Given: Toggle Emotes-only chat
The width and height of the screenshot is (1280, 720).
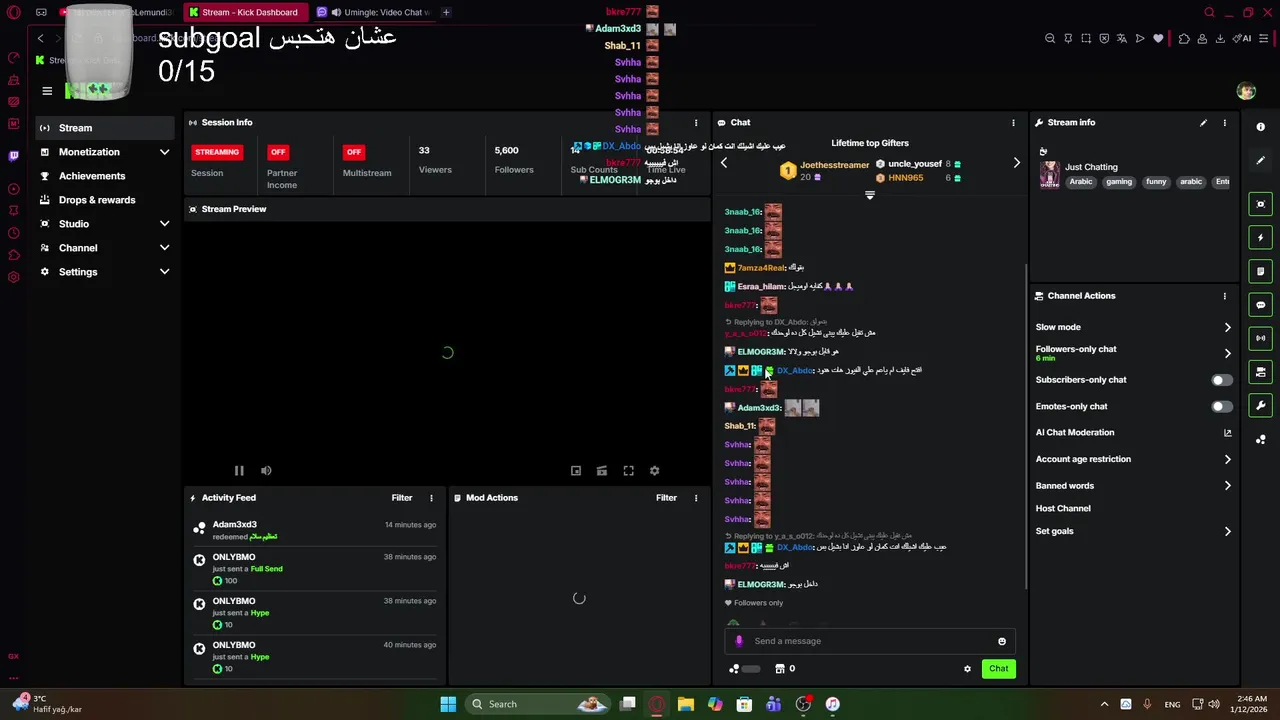Looking at the screenshot, I should 1222,407.
